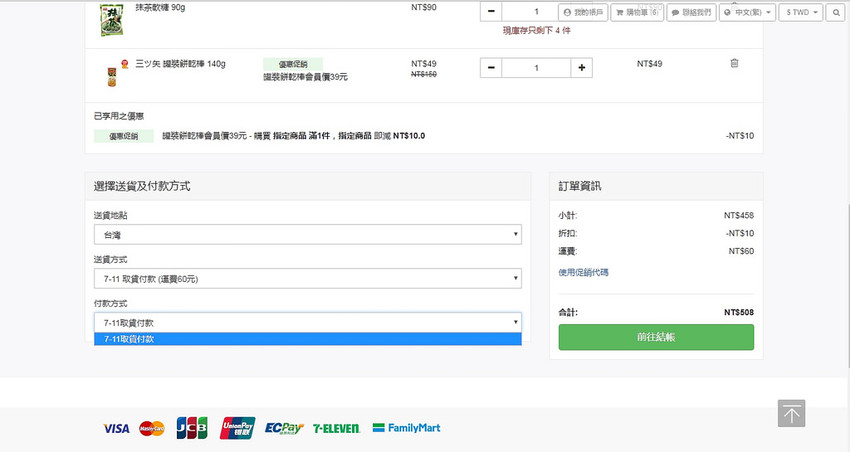
Task: Click the JCB logo
Action: click(192, 428)
